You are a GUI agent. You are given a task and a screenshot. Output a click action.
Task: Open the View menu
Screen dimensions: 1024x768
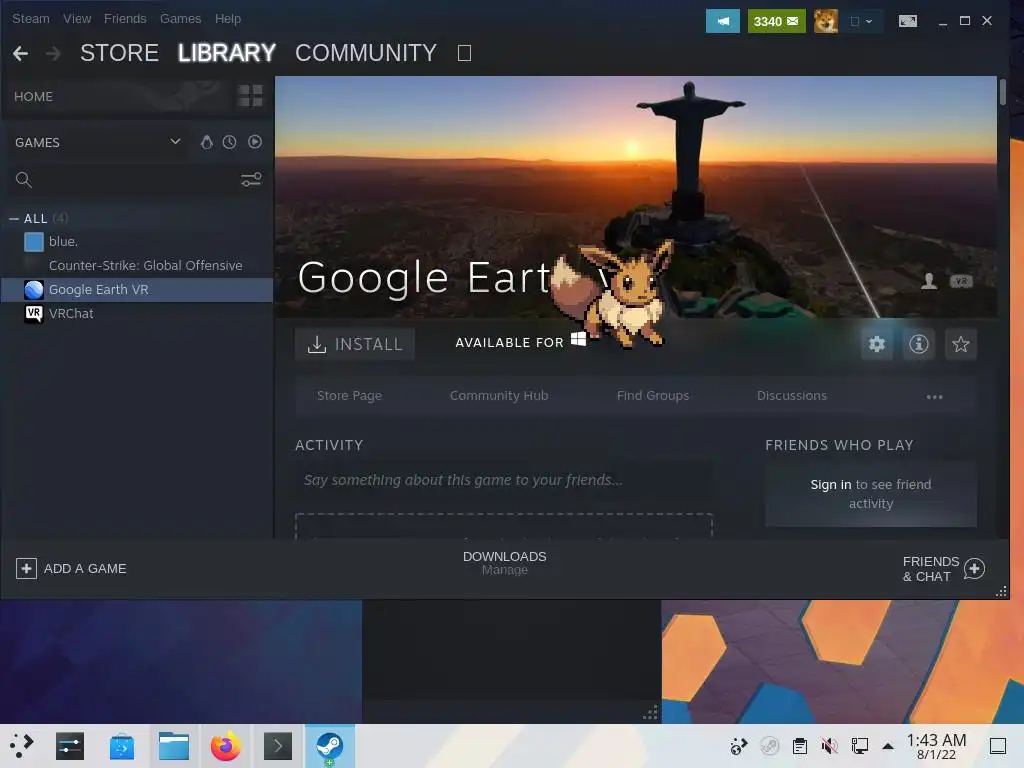coord(77,19)
